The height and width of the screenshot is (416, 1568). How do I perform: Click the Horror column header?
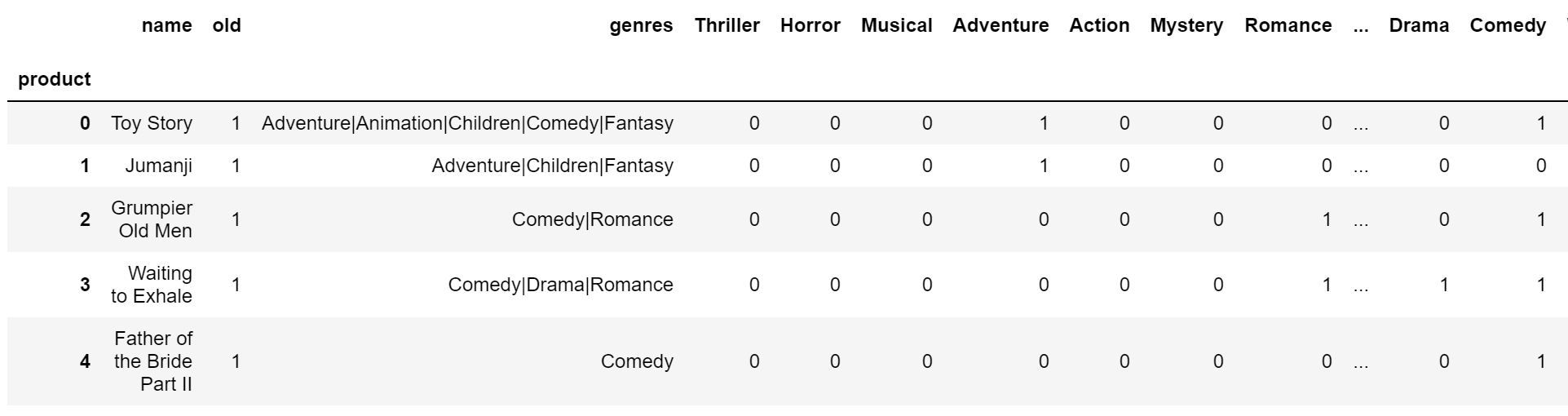pyautogui.click(x=810, y=25)
